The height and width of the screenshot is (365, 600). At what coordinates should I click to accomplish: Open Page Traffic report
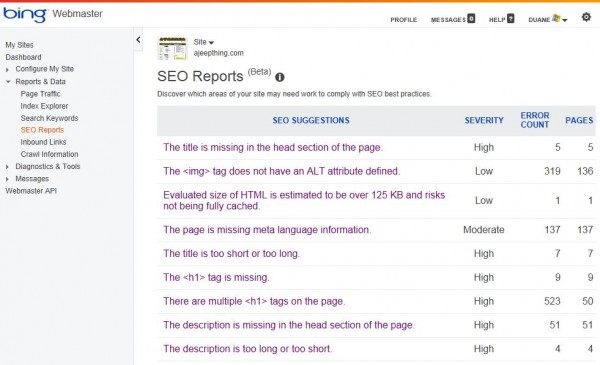pyautogui.click(x=40, y=94)
